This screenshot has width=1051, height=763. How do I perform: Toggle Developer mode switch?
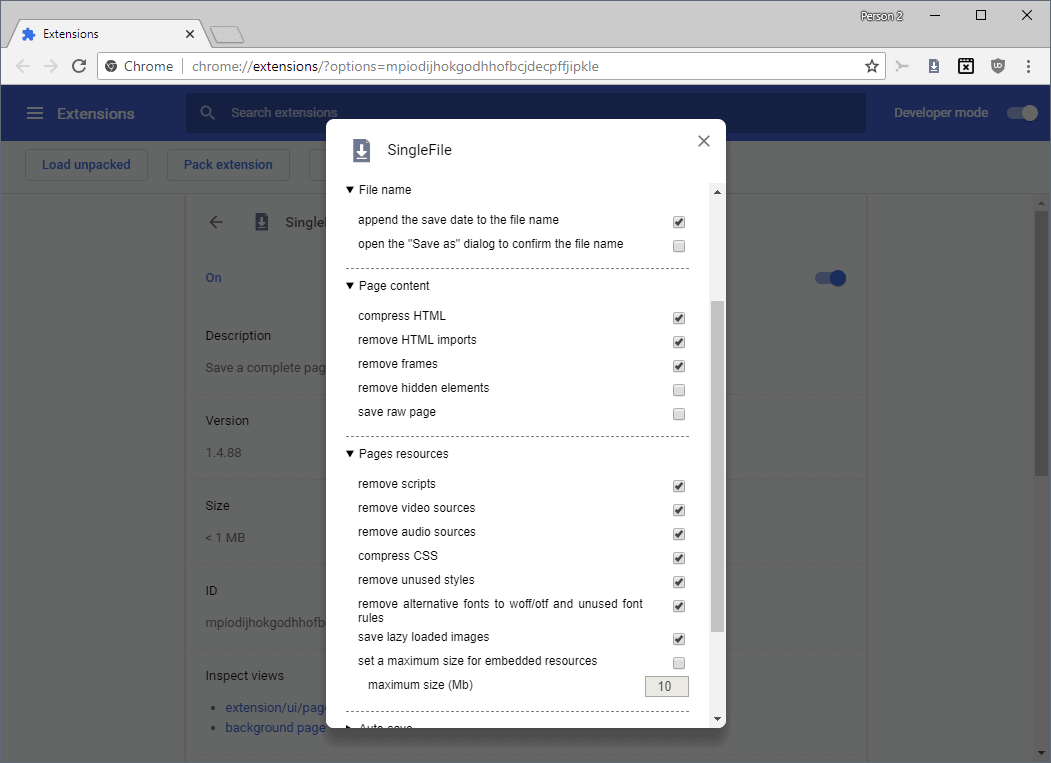1022,113
